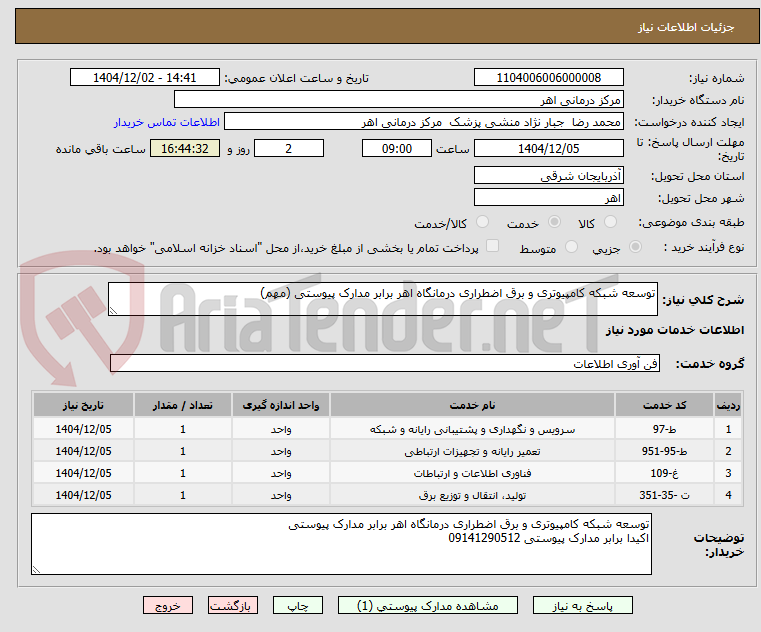Click service code ط-97 cell
The width and height of the screenshot is (761, 632).
coord(664,429)
